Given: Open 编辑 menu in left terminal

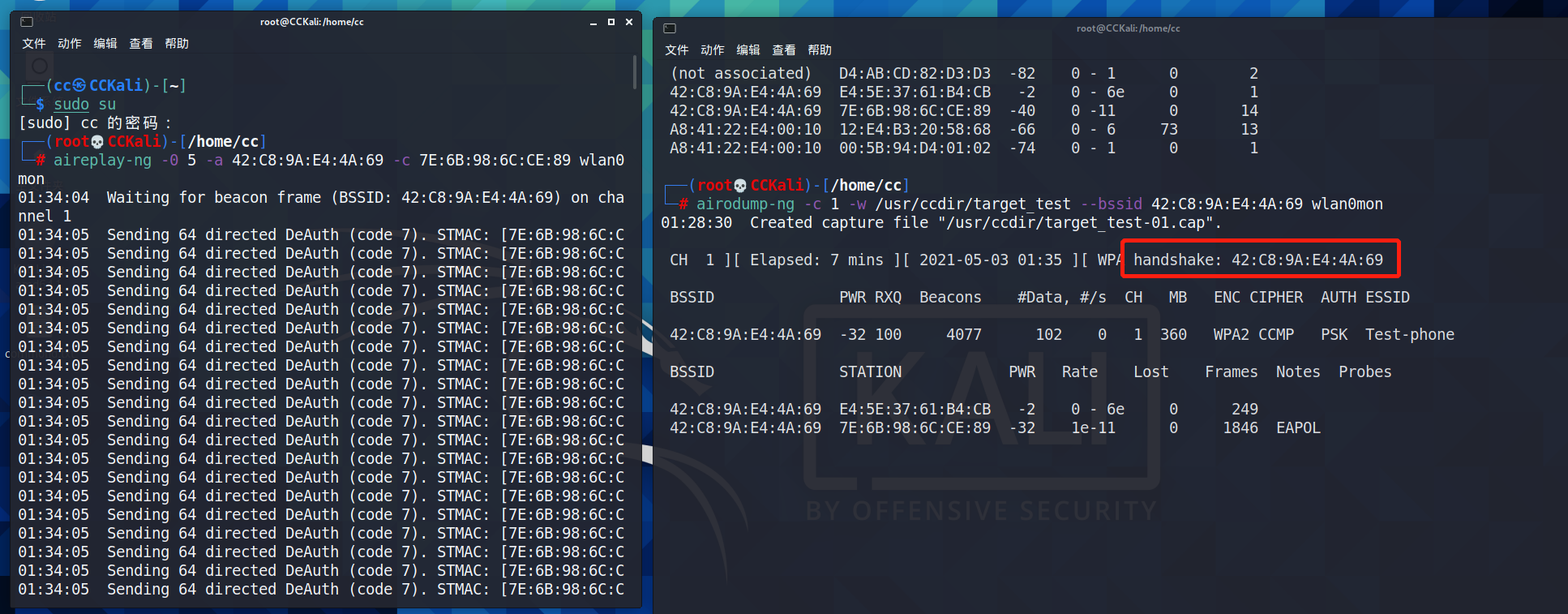Looking at the screenshot, I should (105, 44).
